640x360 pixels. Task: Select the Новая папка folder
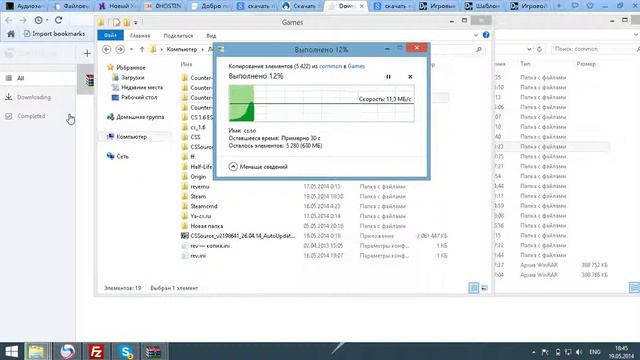coord(202,226)
